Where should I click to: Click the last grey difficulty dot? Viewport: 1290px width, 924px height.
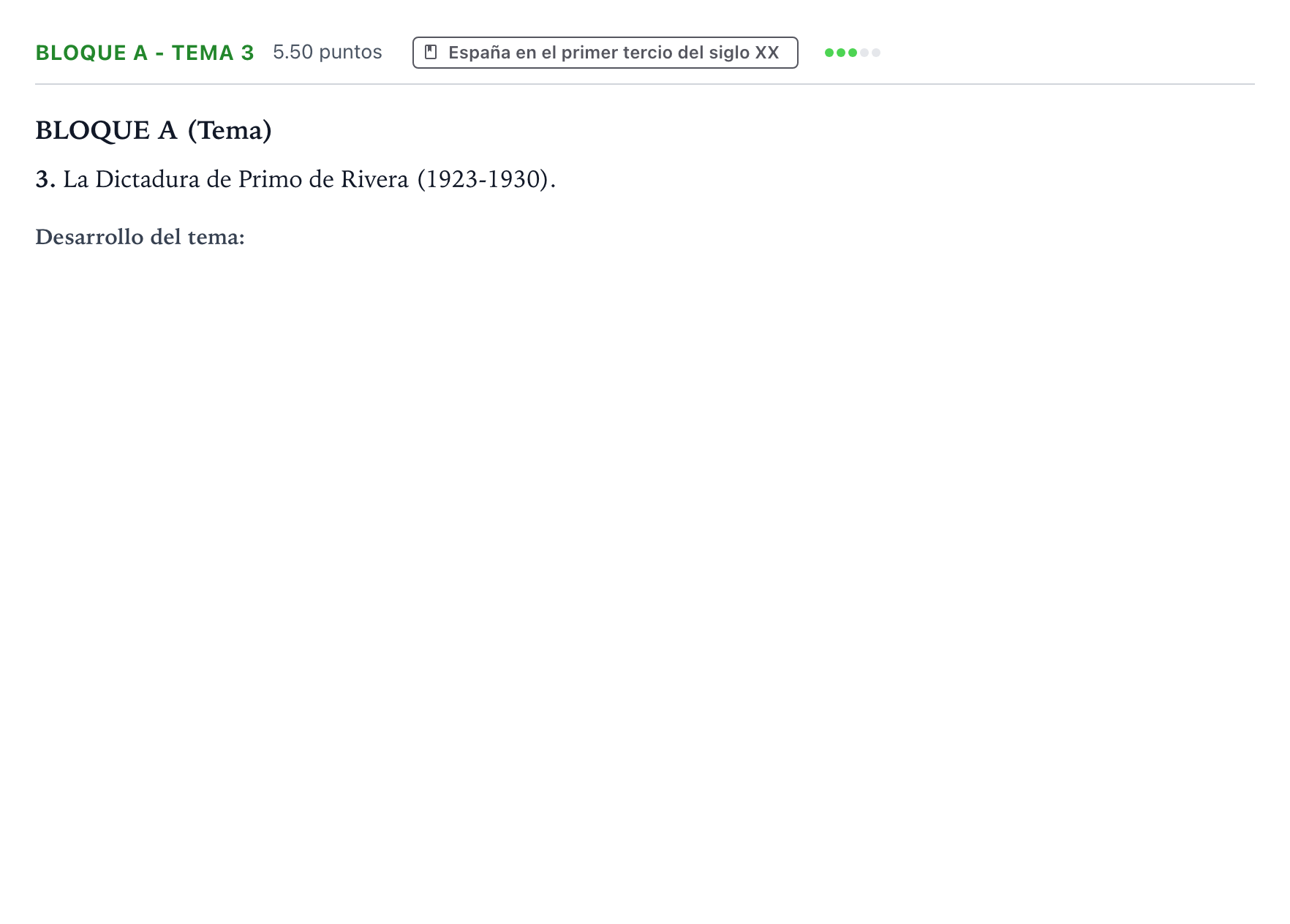tap(876, 53)
